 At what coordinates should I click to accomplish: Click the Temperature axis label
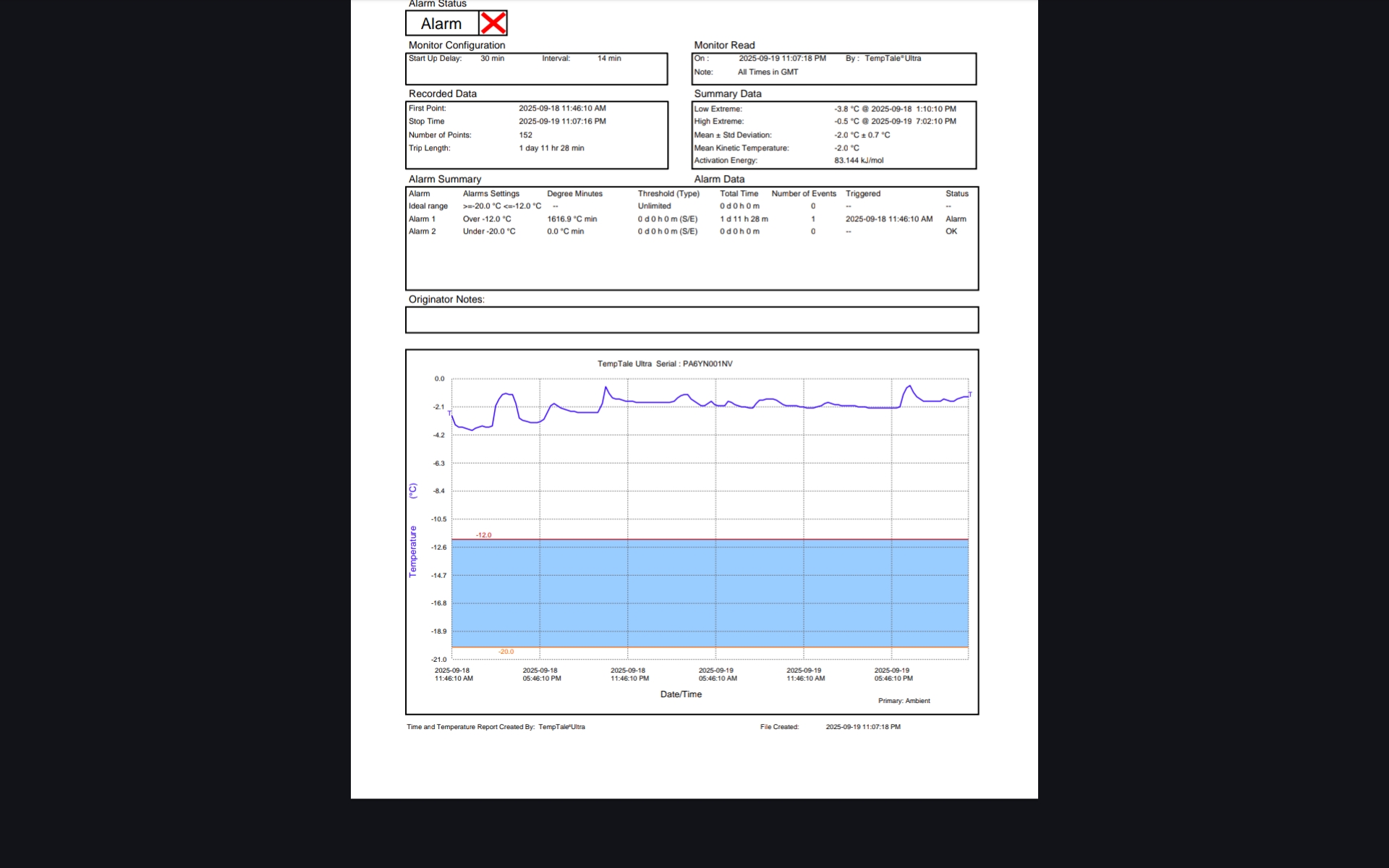413,550
